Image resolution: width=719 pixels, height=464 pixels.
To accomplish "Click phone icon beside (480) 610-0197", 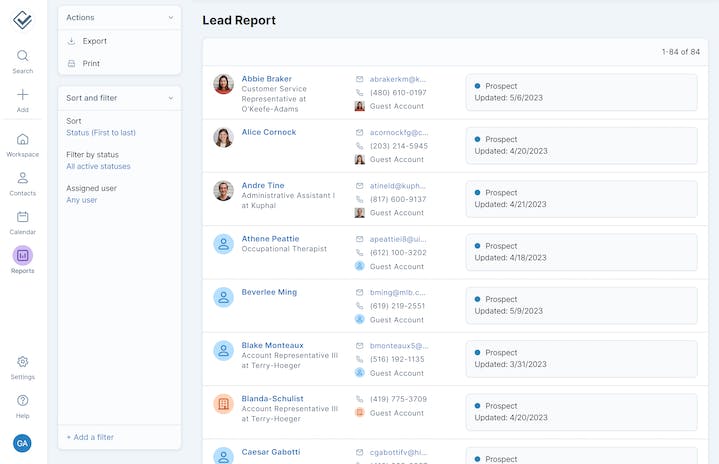I will [360, 93].
